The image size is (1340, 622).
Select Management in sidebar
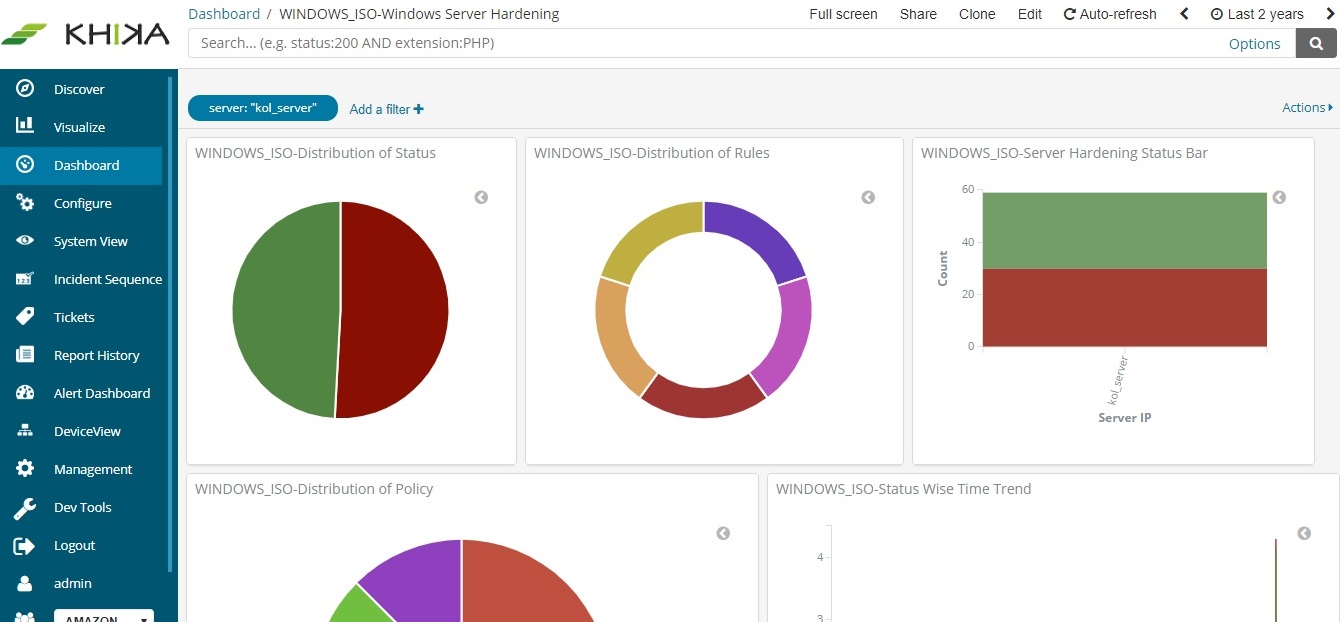93,469
